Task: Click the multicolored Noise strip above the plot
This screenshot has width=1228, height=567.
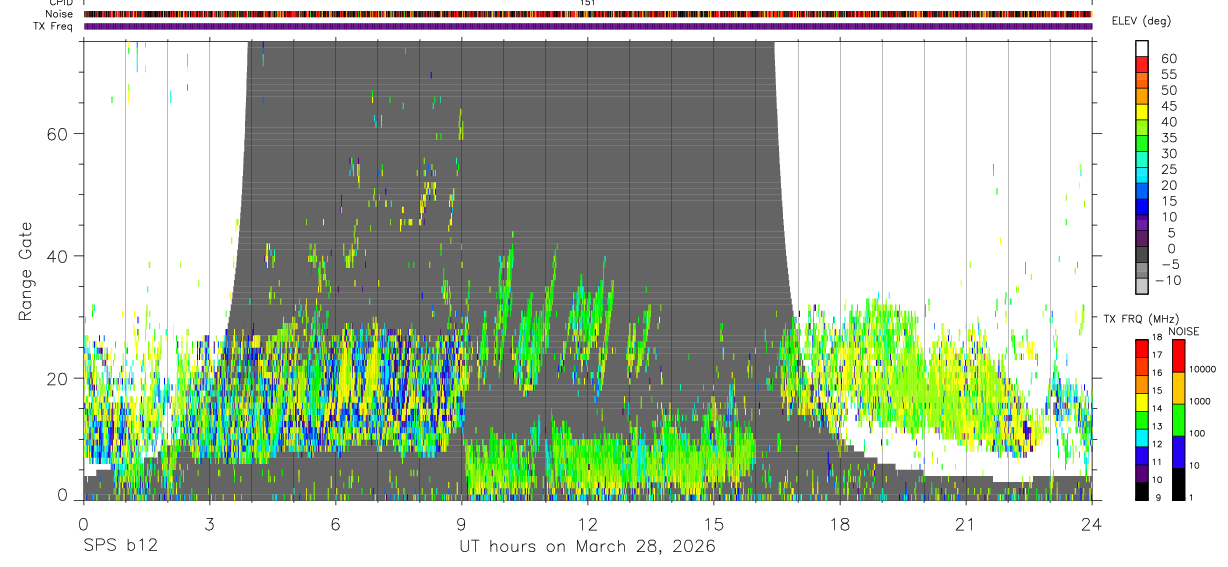Action: 588,14
